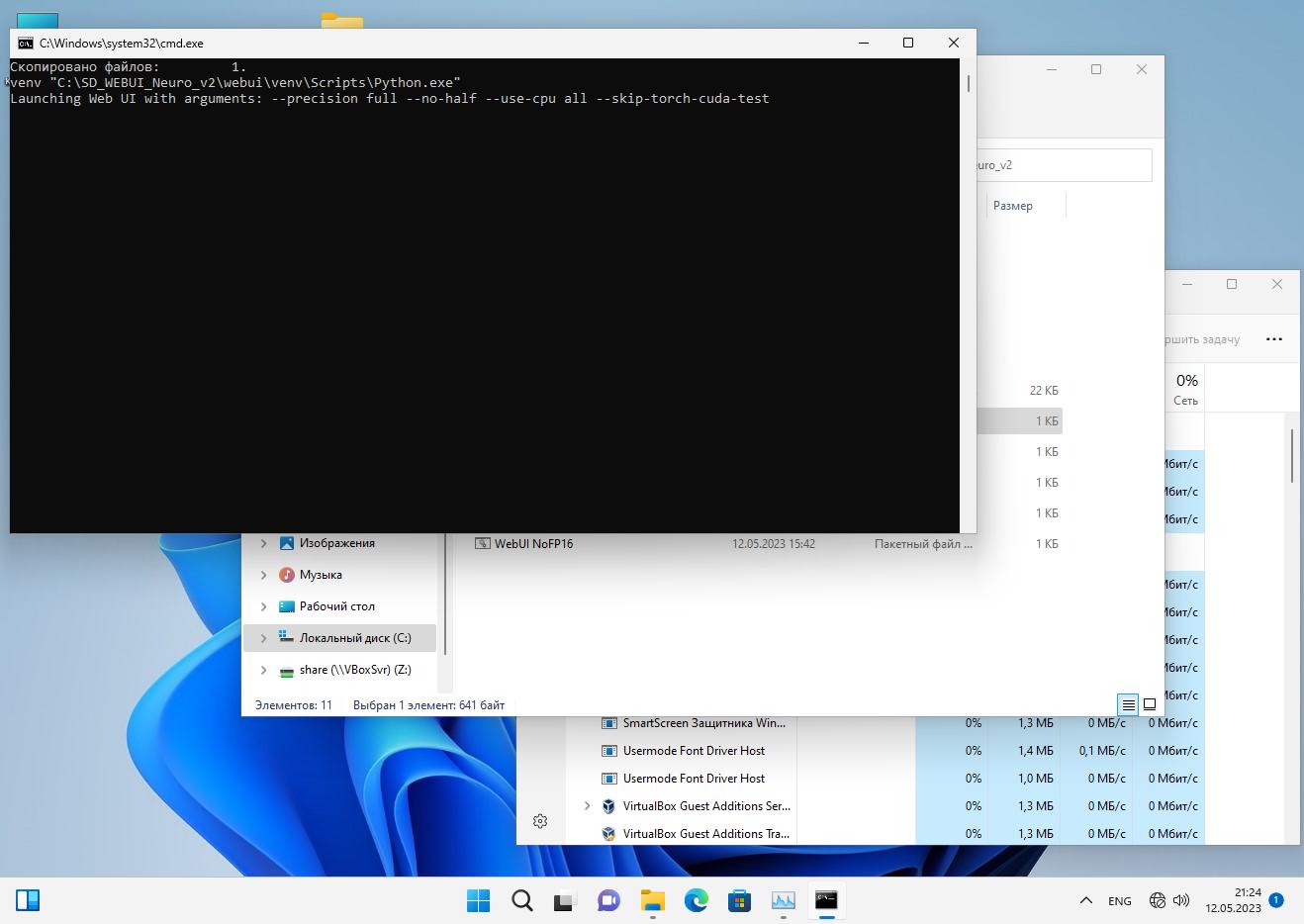Click the command prompt vertical scrollbar
This screenshot has width=1304, height=924.
[968, 297]
